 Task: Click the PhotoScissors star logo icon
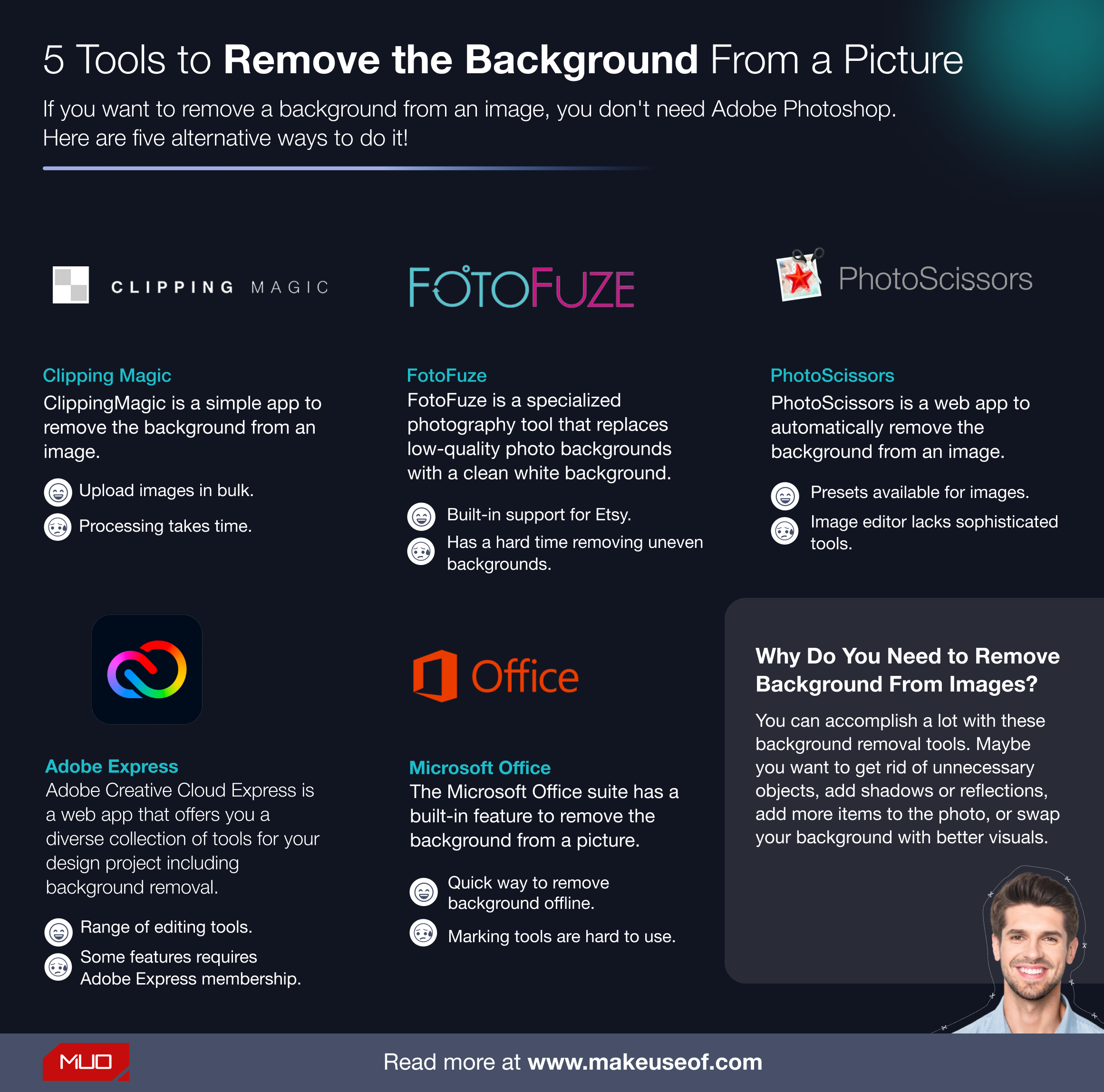click(x=799, y=271)
